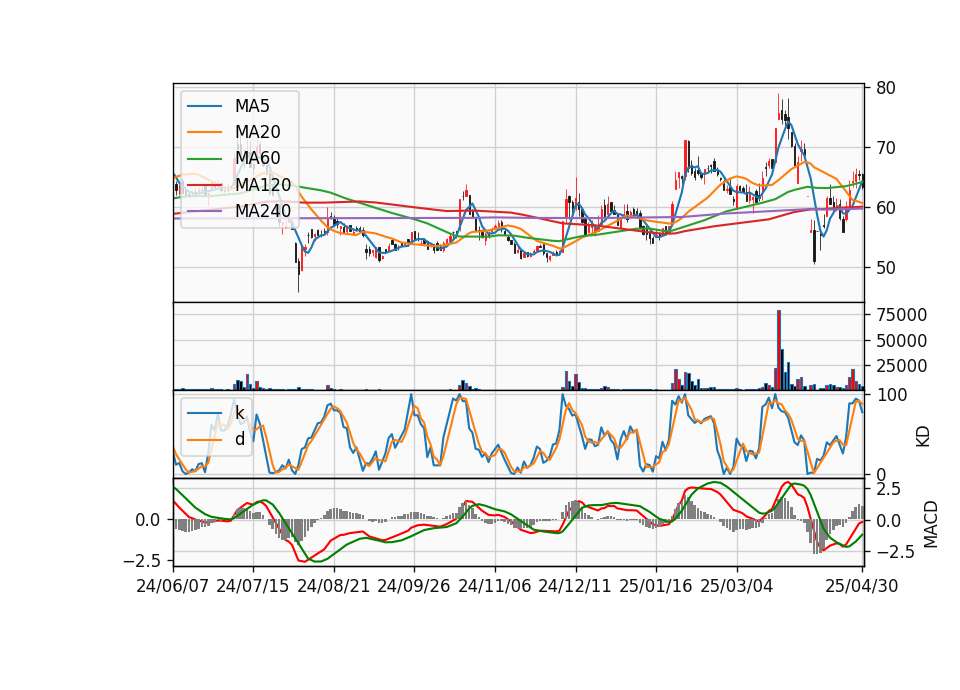Click the 25/01/16 date axis label
The width and height of the screenshot is (960, 690).
coord(656,586)
